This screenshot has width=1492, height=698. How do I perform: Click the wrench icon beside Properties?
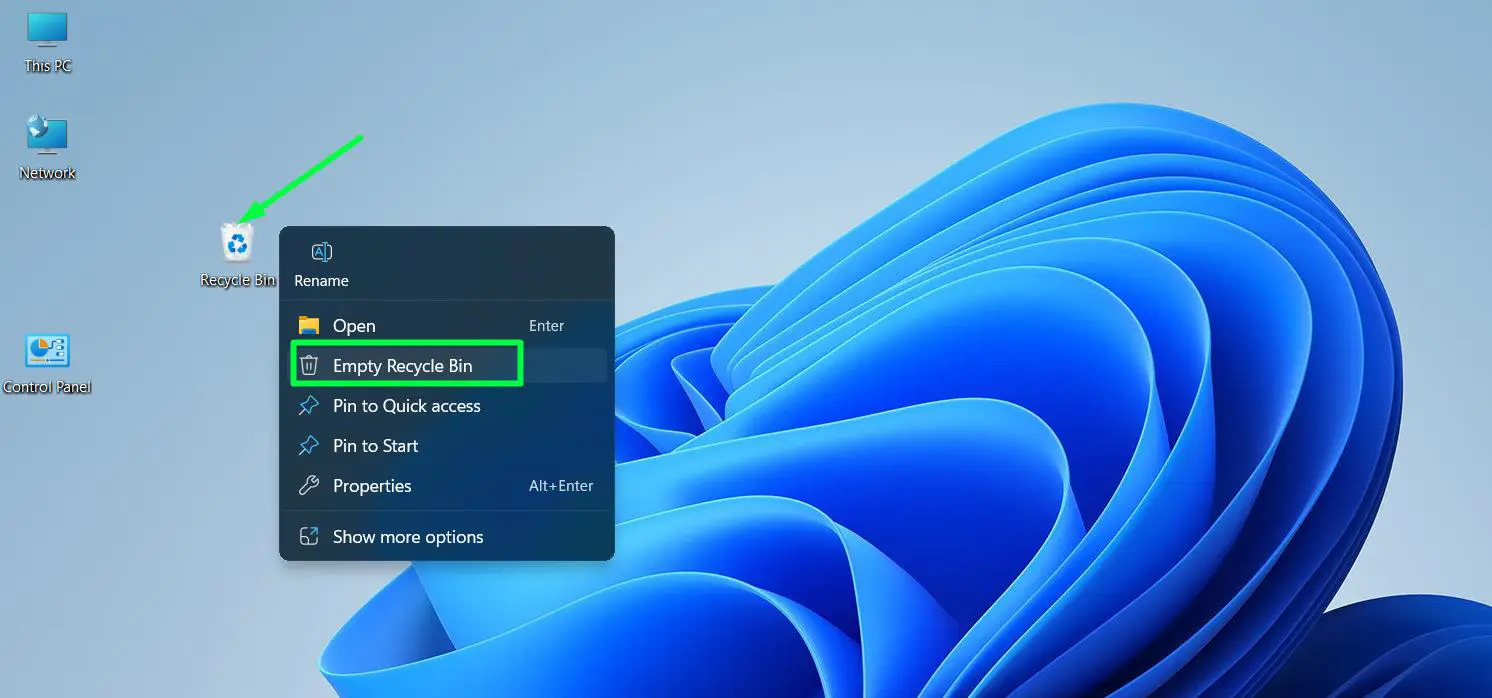310,485
